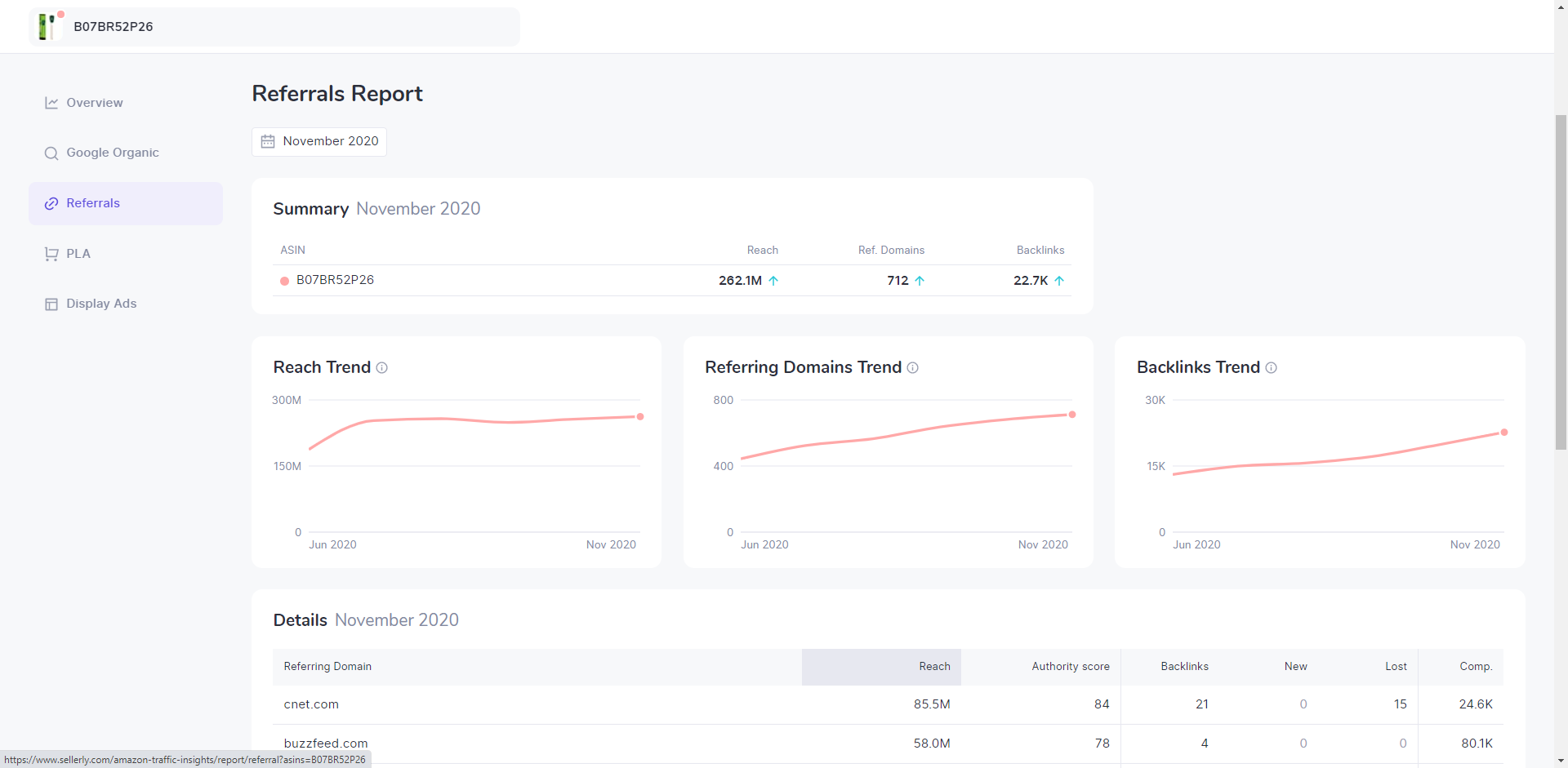Viewport: 1568px width, 768px height.
Task: Click the 24.6K Comp. value for cnet.com
Action: (1476, 704)
